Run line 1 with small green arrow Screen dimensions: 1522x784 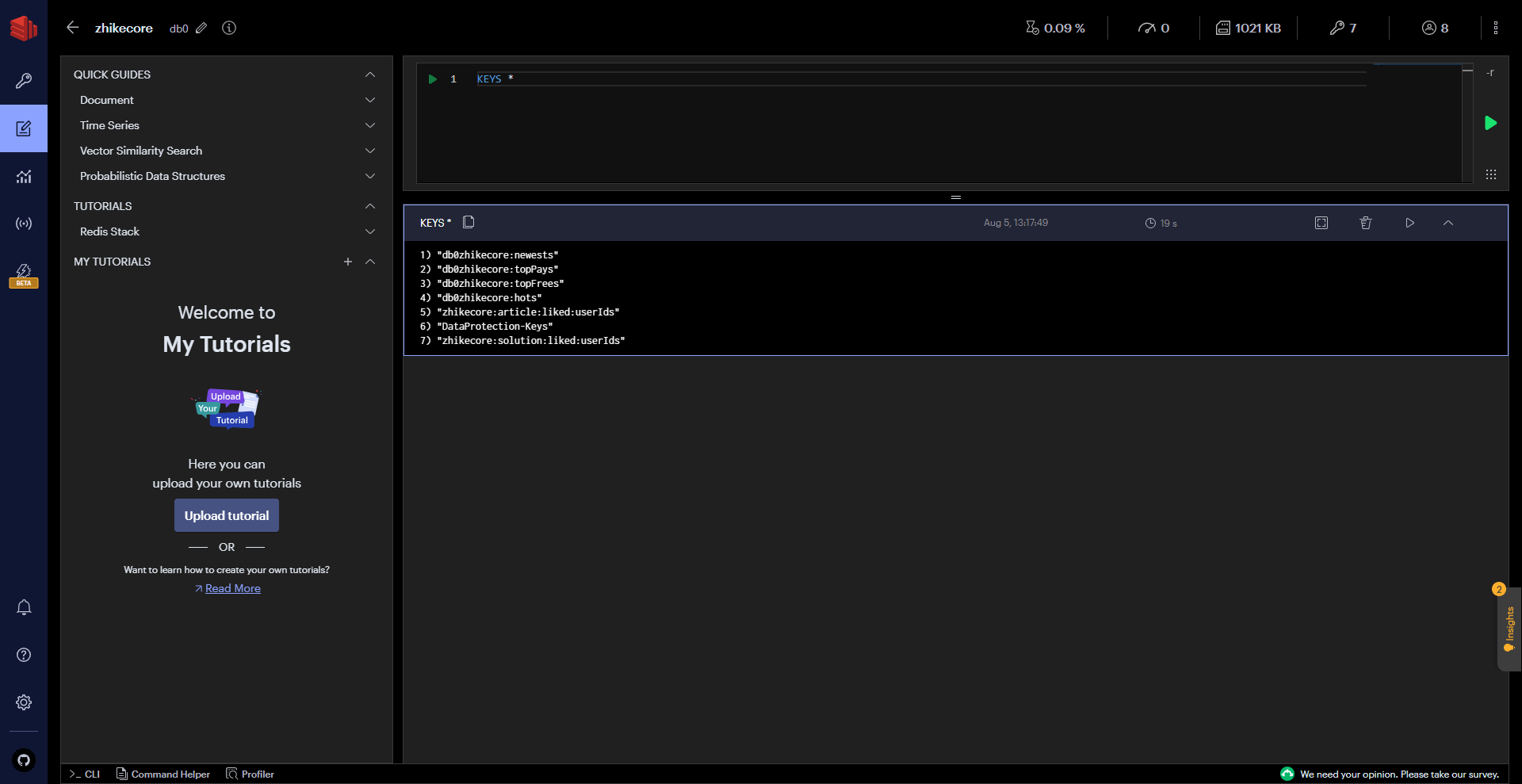pos(433,79)
